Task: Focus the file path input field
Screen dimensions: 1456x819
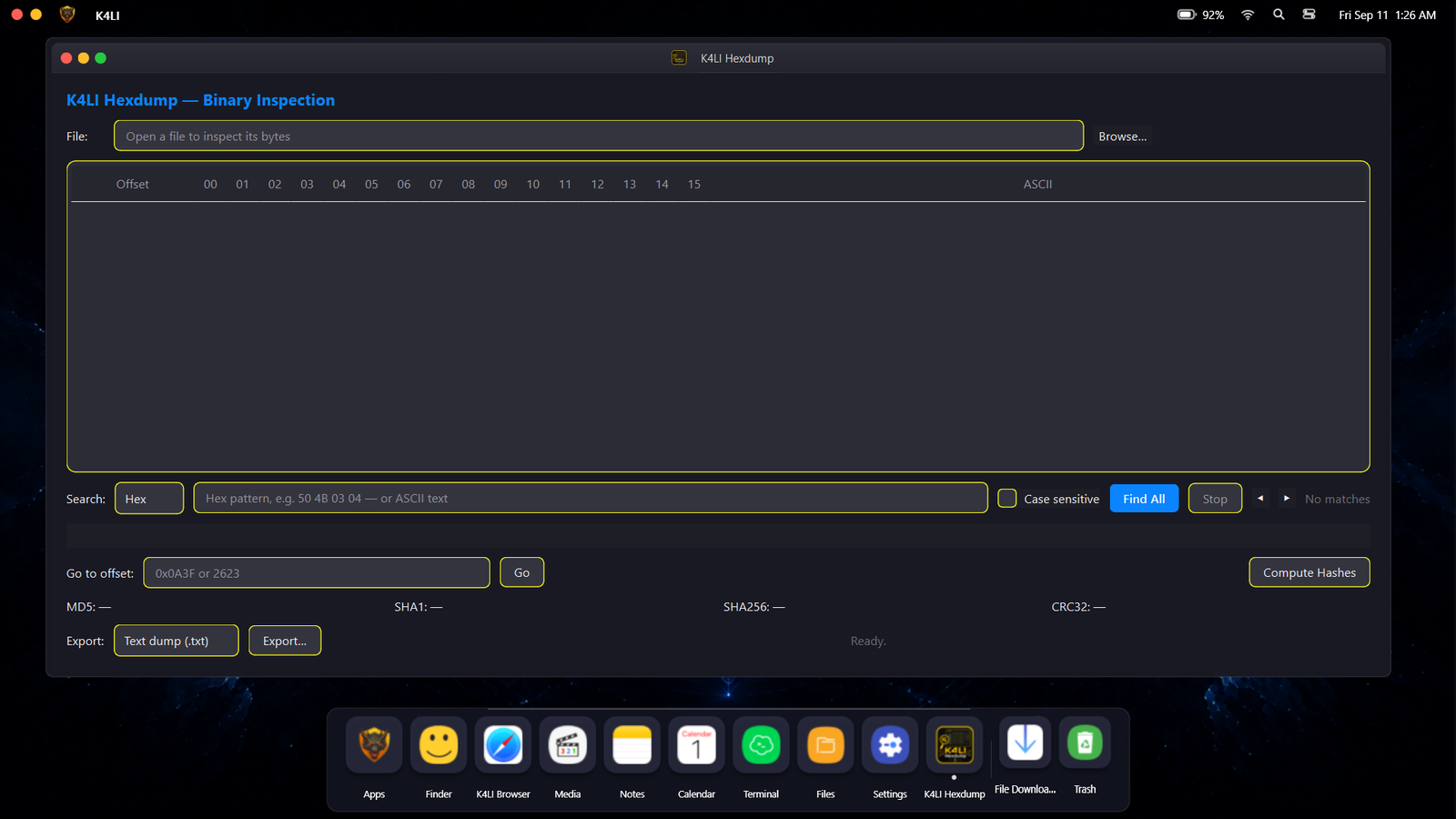Action: coord(599,136)
